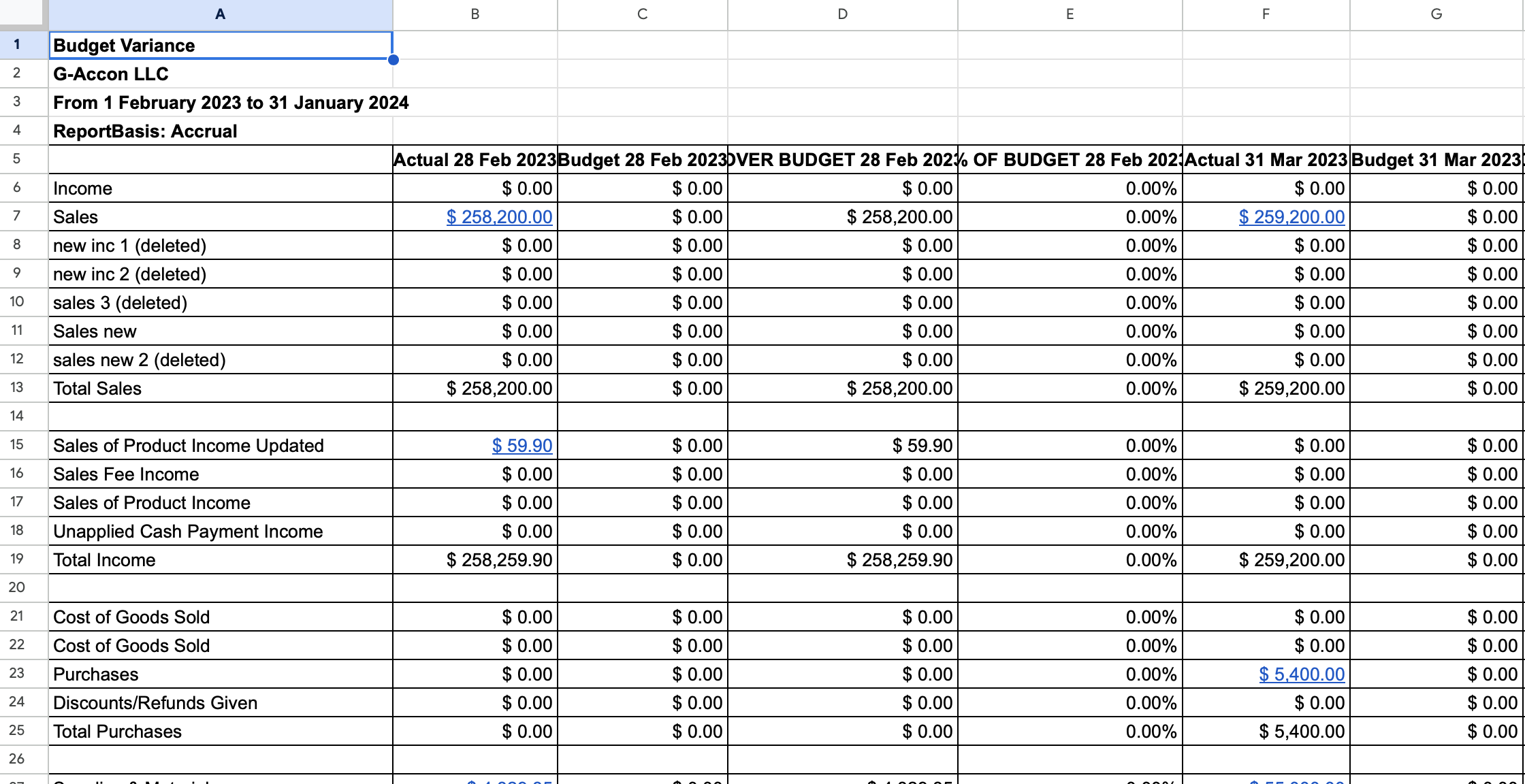Select column D header
This screenshot has height=784, width=1525.
842,14
